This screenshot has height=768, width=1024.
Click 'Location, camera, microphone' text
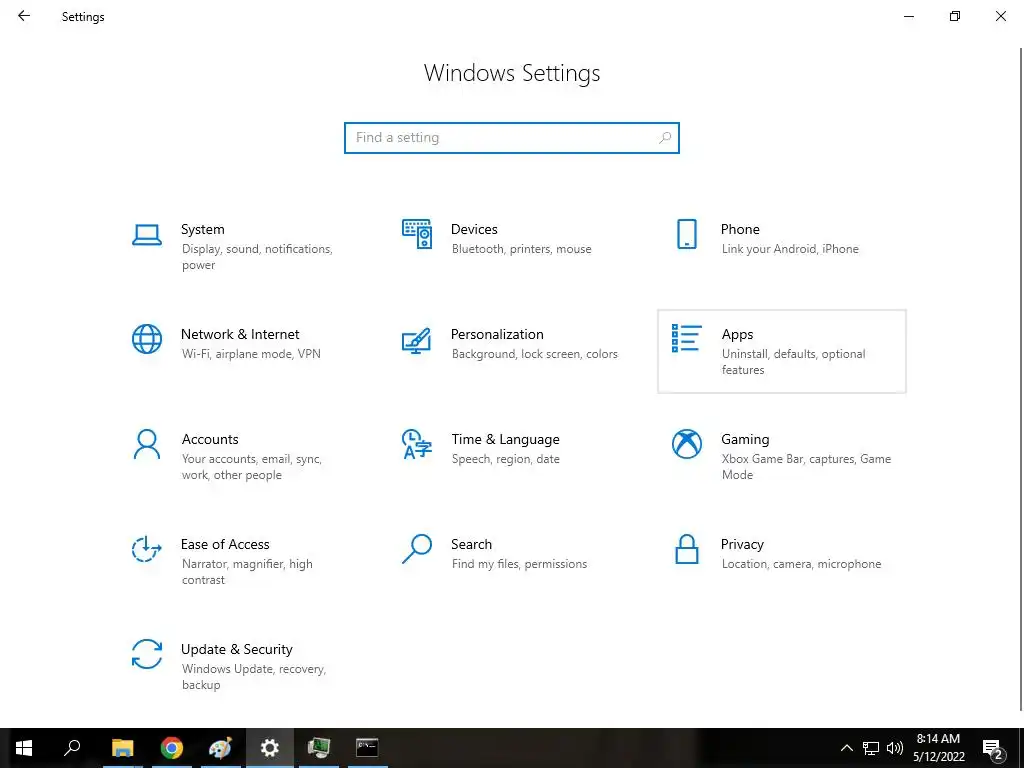coord(801,564)
